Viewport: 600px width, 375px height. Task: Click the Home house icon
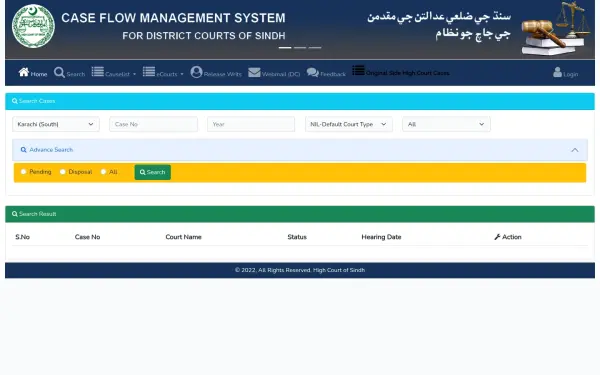tap(24, 72)
